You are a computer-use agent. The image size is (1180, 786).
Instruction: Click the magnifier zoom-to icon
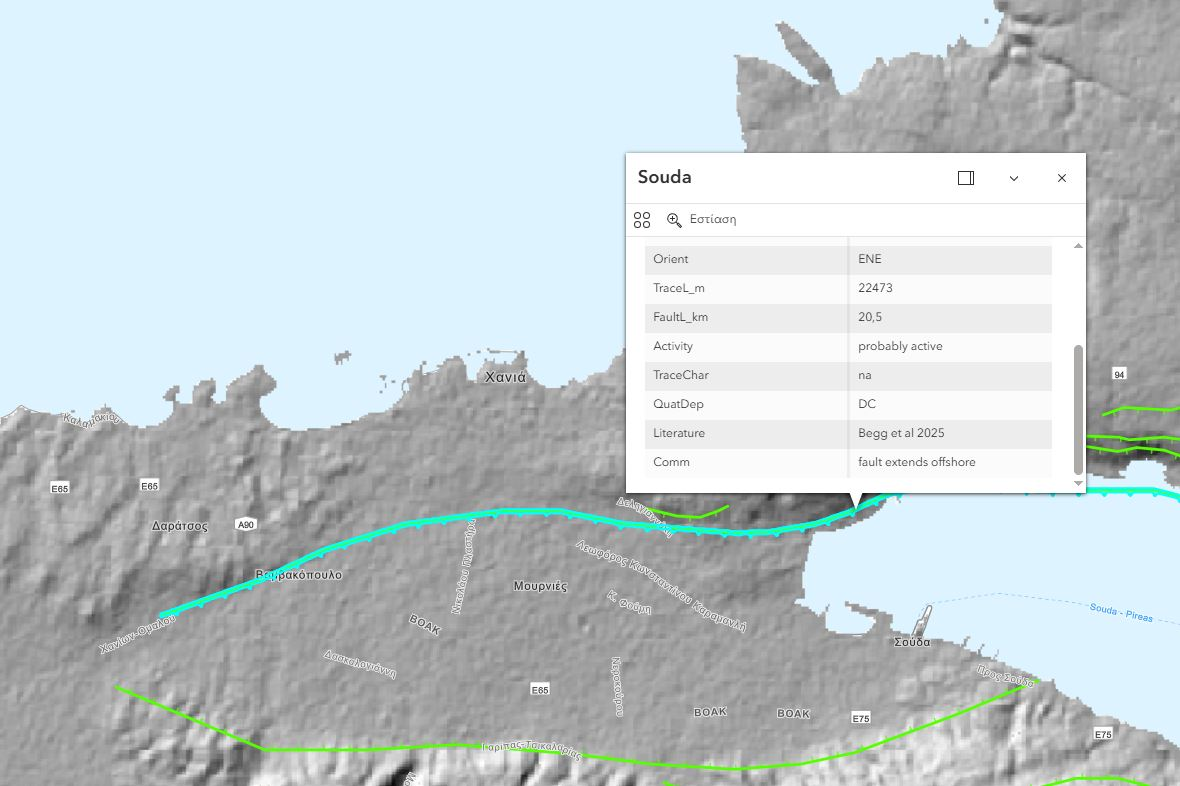675,220
